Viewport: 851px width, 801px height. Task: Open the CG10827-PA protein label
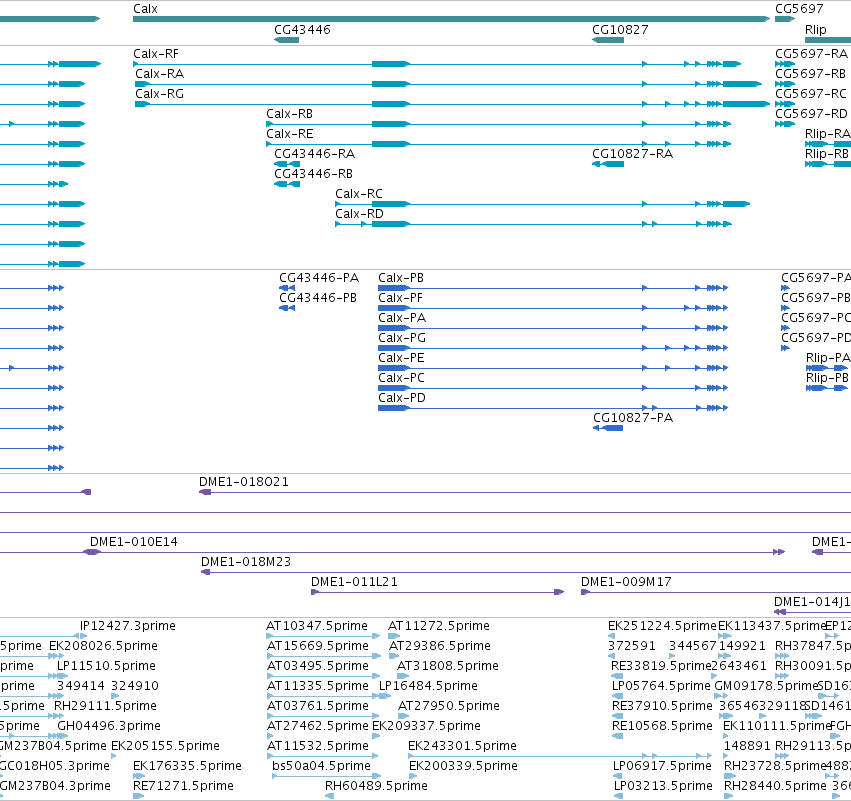(633, 418)
